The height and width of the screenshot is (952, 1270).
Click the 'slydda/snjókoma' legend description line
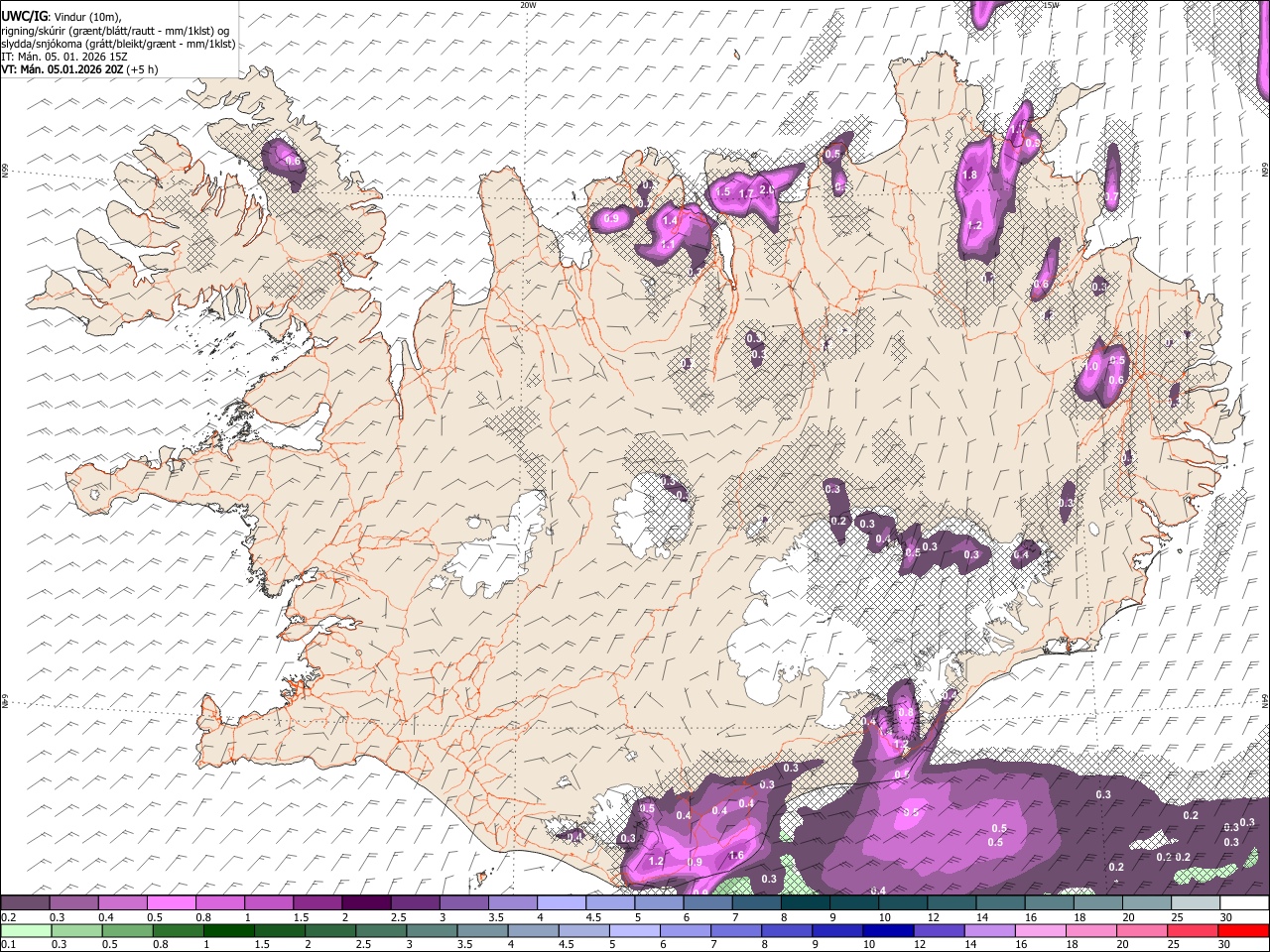pyautogui.click(x=118, y=44)
